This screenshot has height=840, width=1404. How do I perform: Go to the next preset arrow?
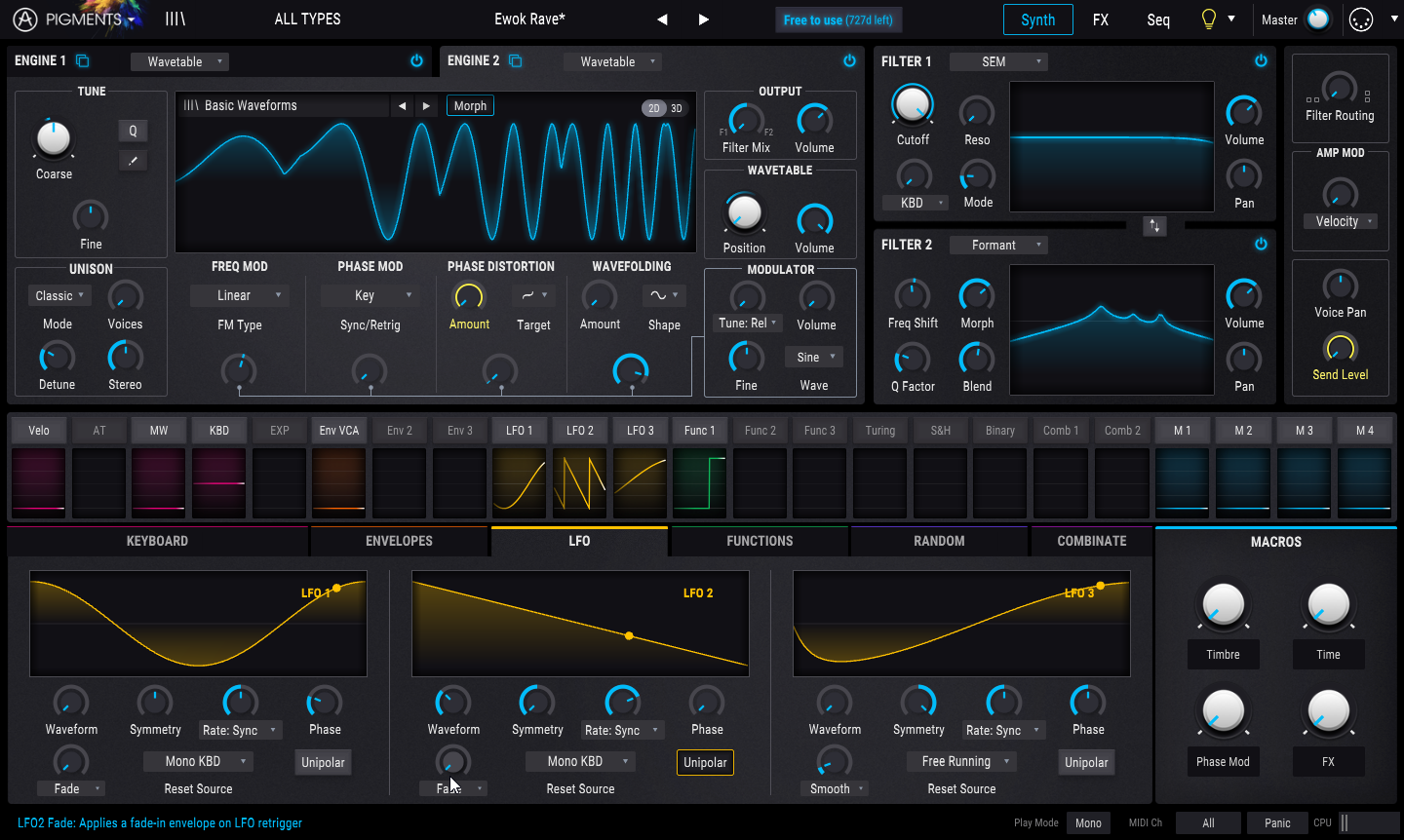pos(704,19)
